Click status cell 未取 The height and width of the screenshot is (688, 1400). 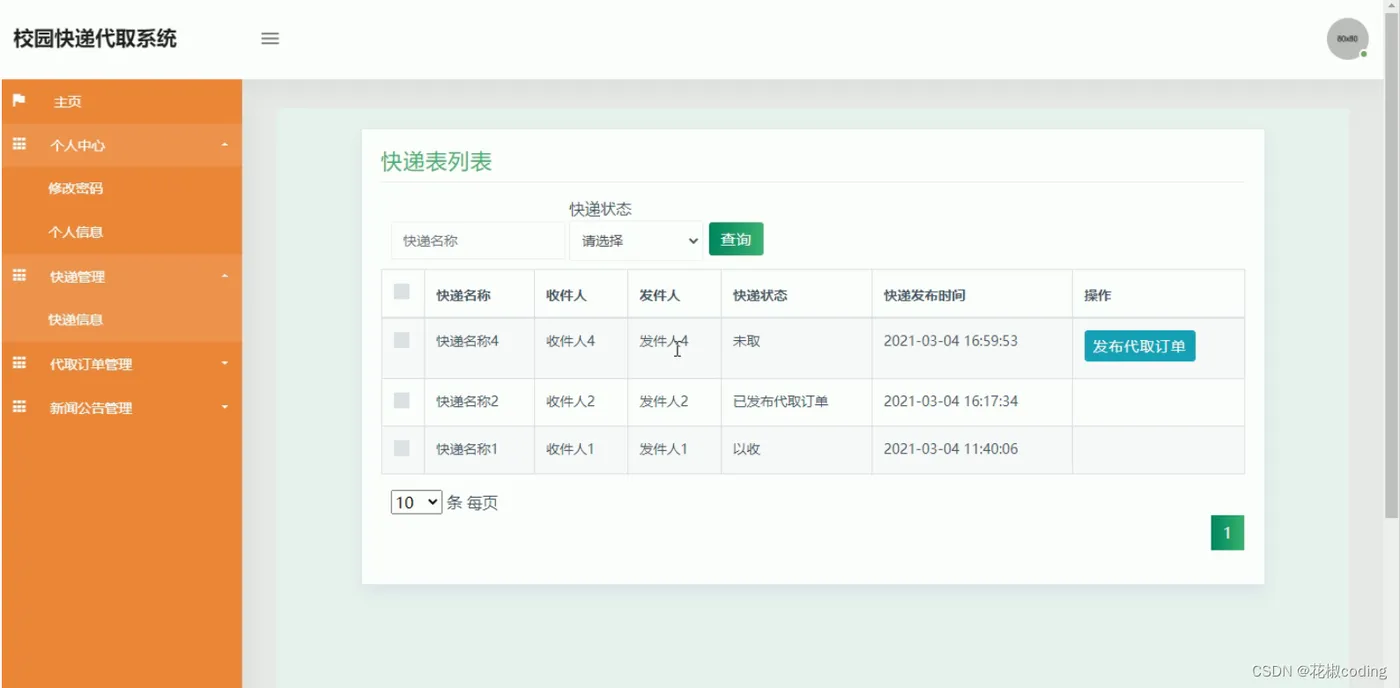tap(746, 341)
